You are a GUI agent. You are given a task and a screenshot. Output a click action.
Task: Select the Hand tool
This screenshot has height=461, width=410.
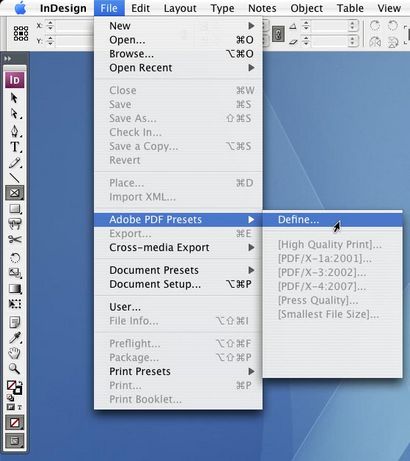tap(14, 353)
